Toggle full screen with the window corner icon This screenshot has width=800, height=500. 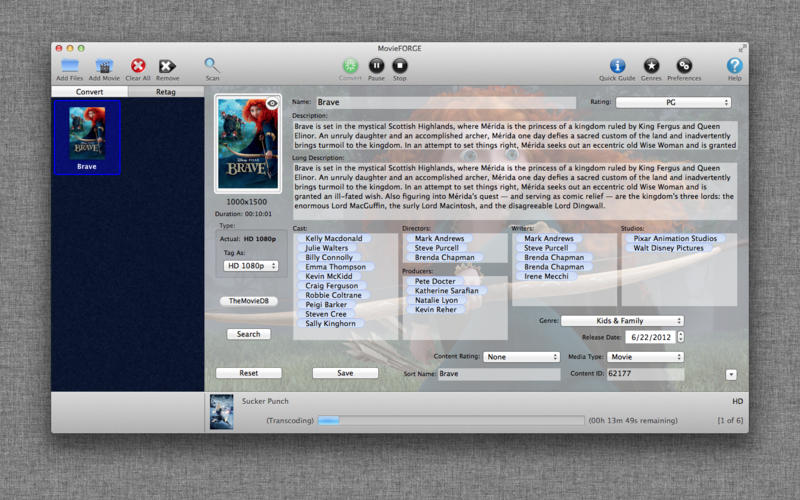pyautogui.click(x=742, y=48)
